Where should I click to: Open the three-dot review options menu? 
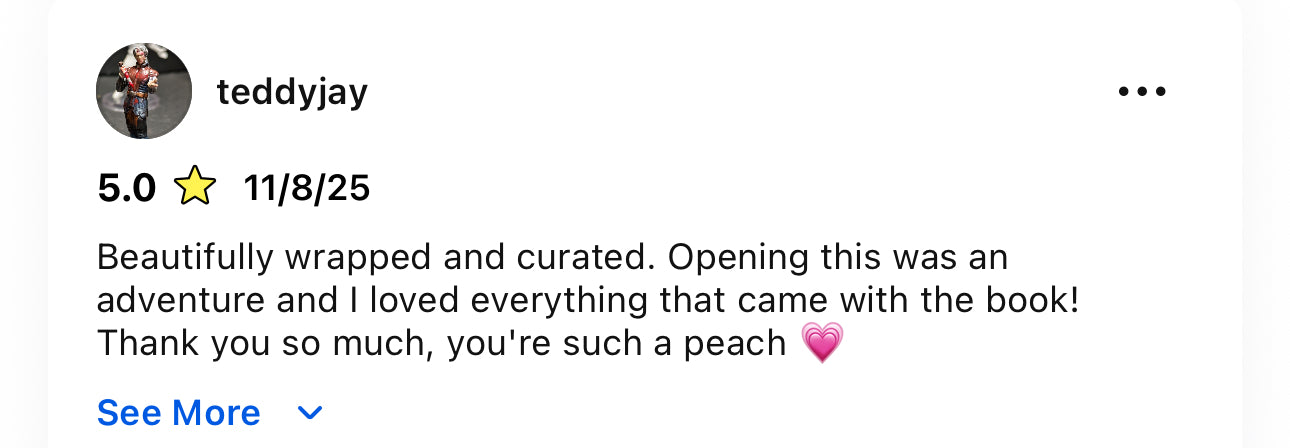click(1142, 92)
